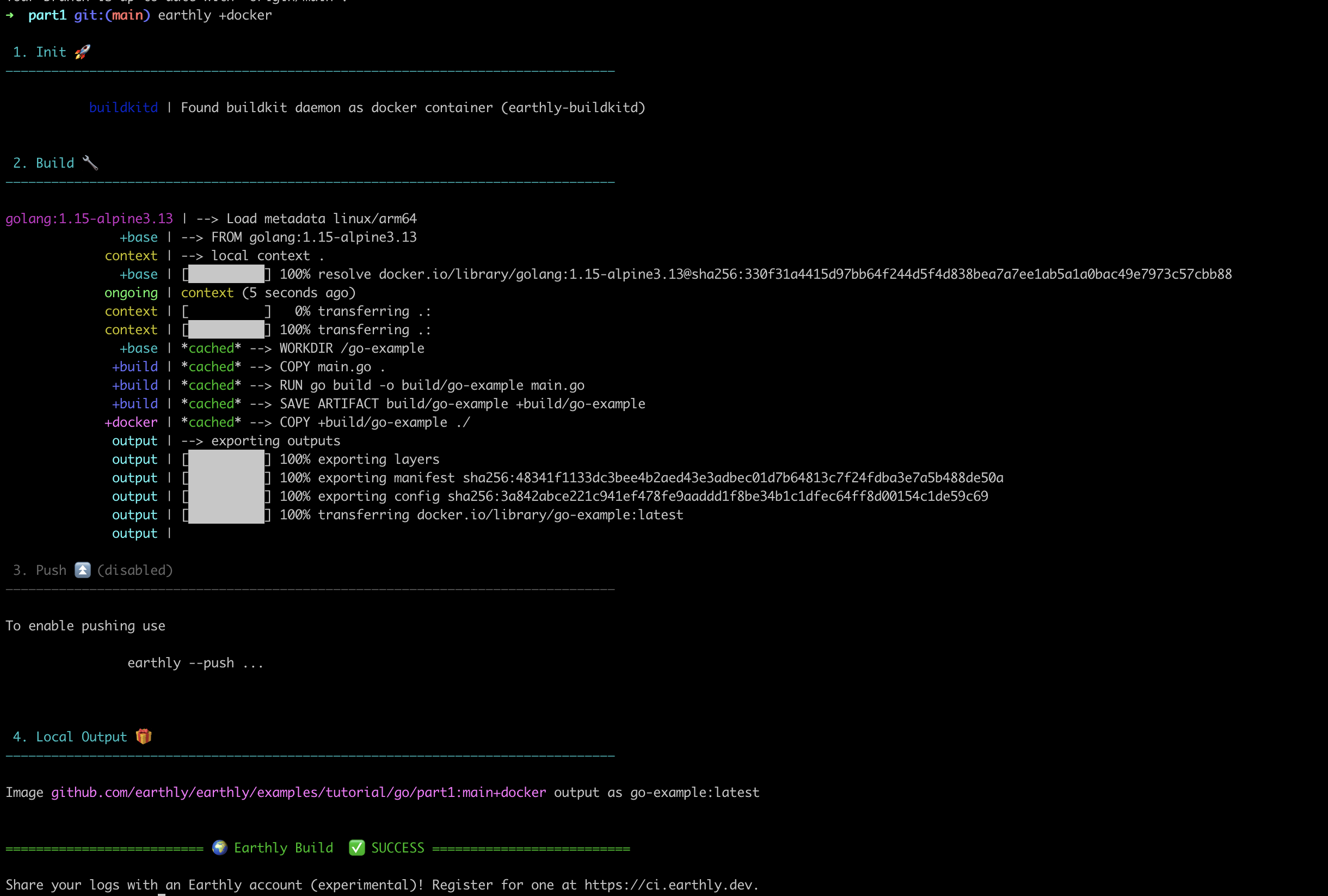1328x896 pixels.
Task: Click the 'WORKDIR /go-example' cached line
Action: point(303,348)
